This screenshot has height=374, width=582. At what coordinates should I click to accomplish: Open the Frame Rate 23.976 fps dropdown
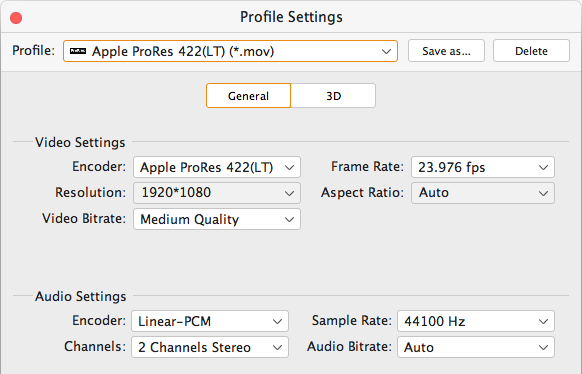(x=483, y=167)
